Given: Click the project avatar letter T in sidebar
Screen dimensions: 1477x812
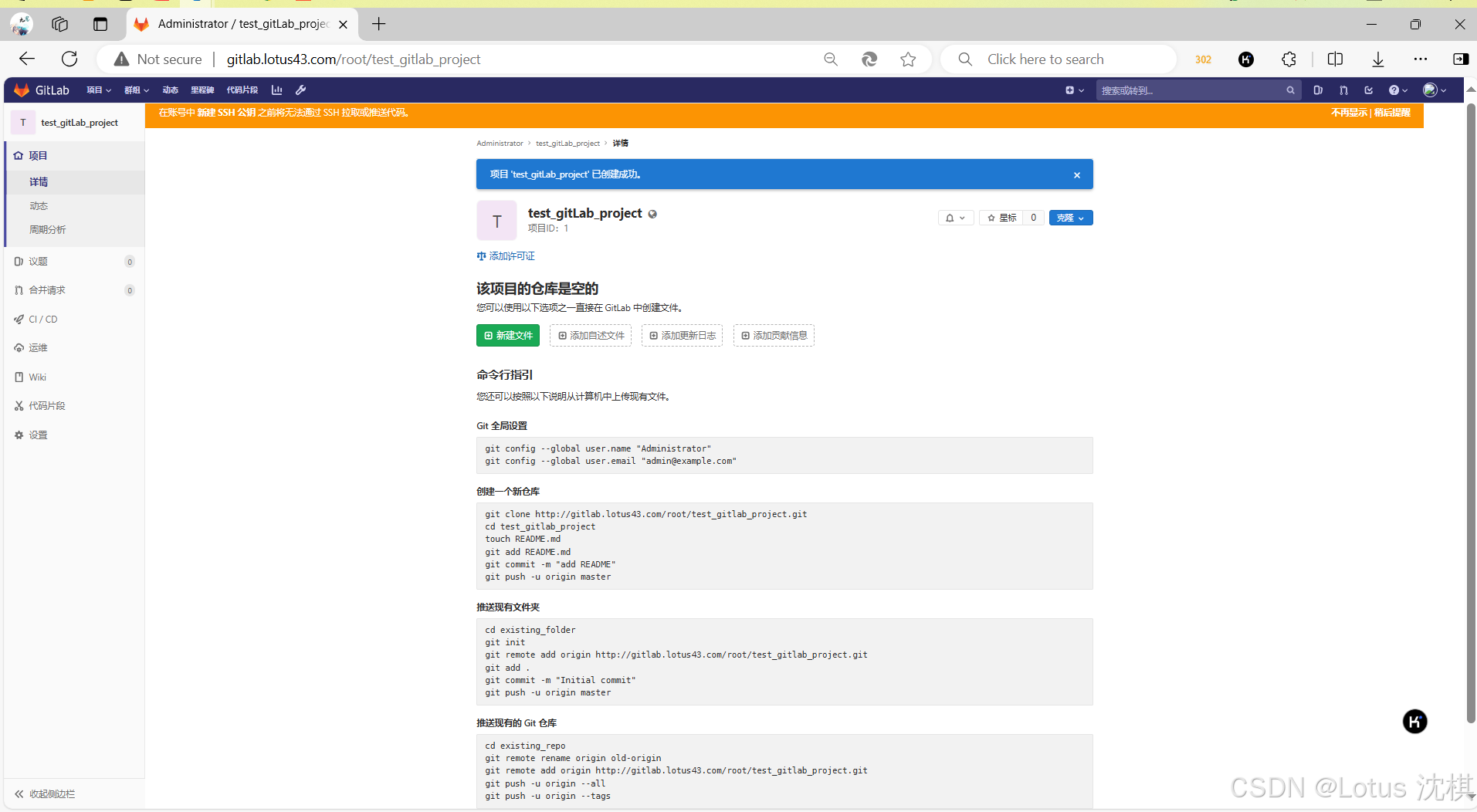Looking at the screenshot, I should point(23,123).
